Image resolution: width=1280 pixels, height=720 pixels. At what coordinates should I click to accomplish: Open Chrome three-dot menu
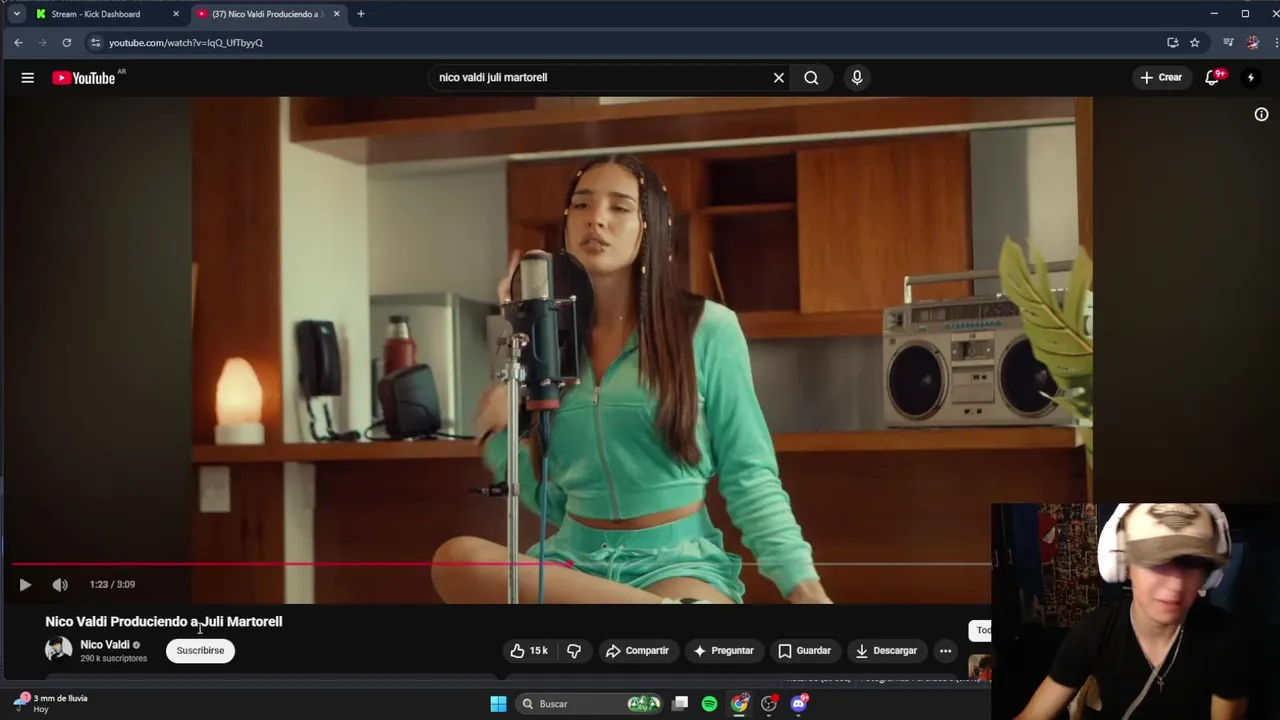1276,43
